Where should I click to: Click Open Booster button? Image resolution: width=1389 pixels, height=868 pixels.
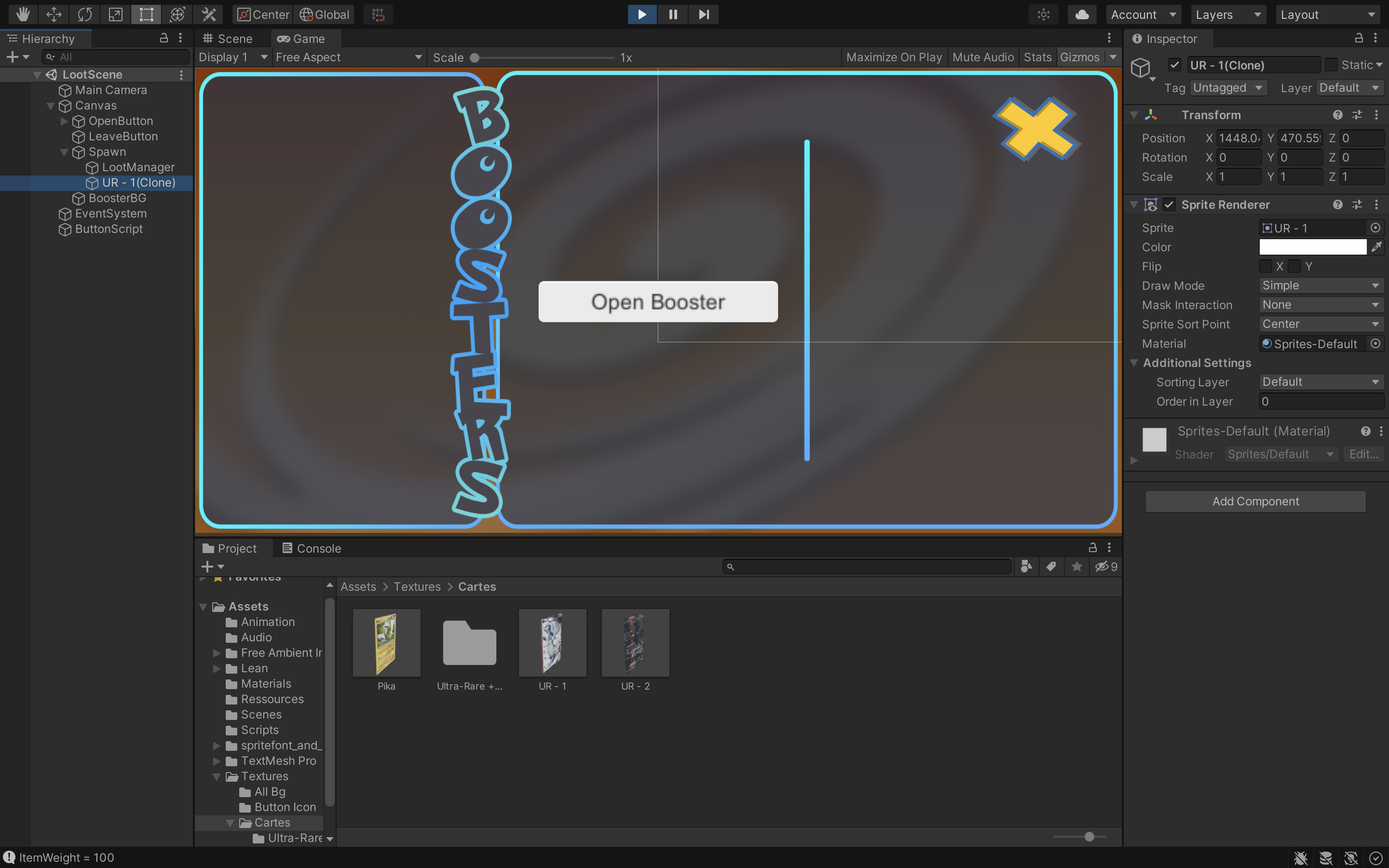658,301
